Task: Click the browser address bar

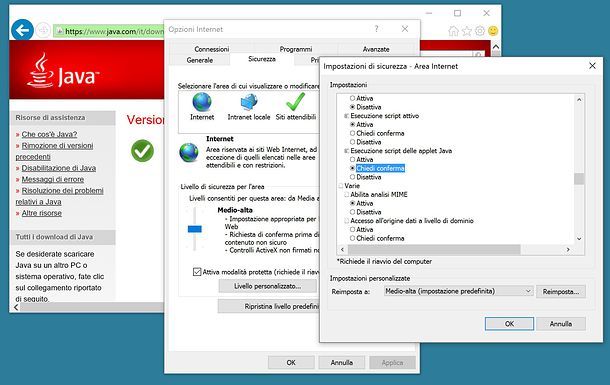Action: (109, 31)
